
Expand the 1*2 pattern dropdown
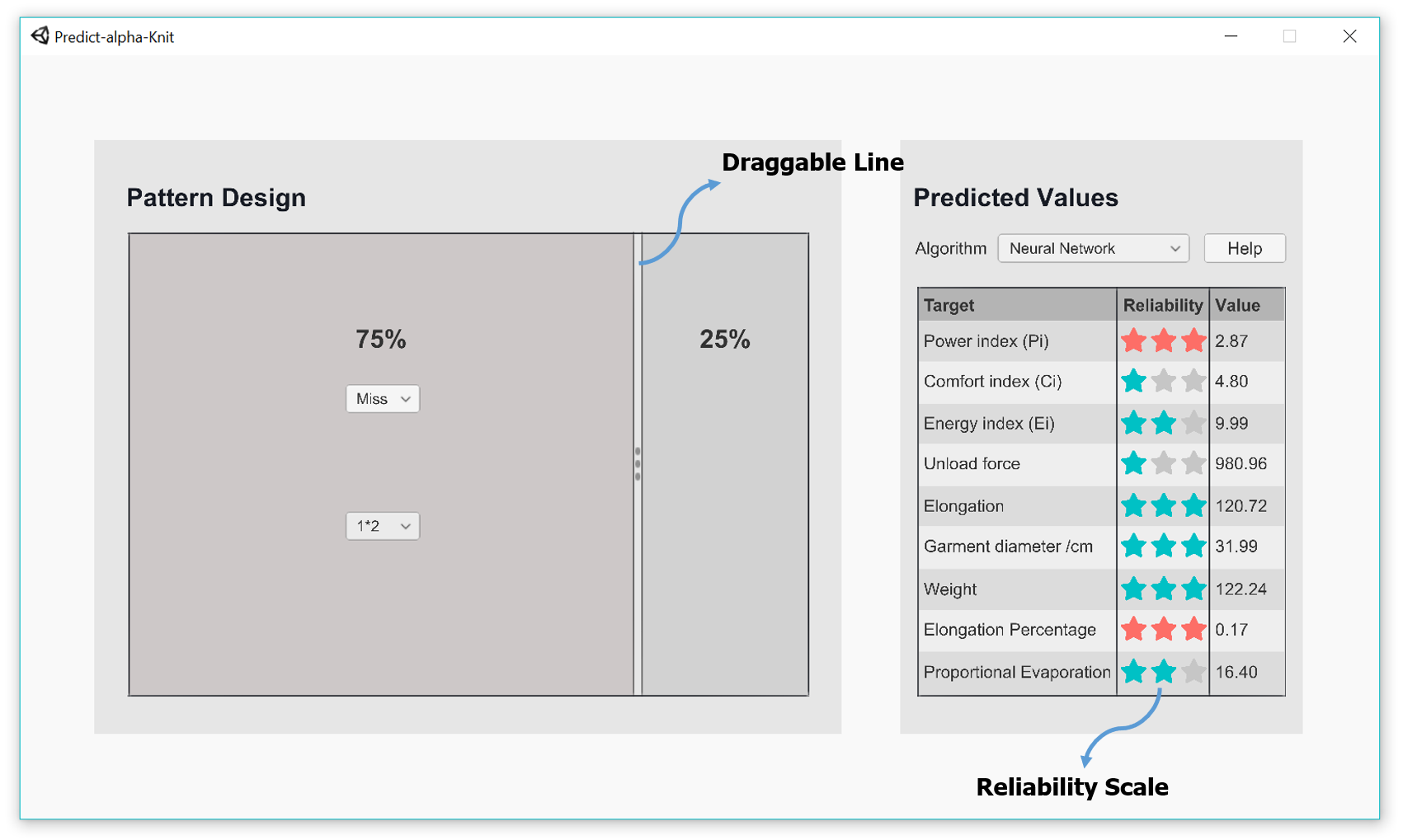383,526
